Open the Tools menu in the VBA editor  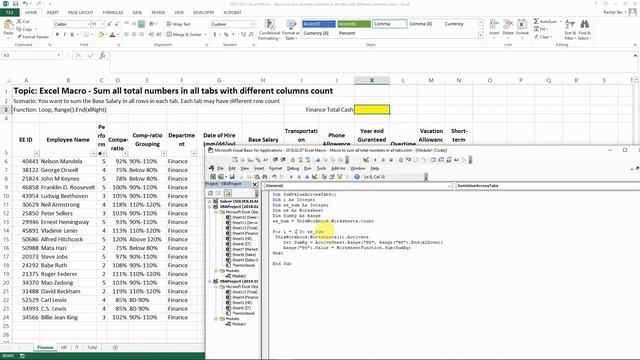click(x=322, y=168)
